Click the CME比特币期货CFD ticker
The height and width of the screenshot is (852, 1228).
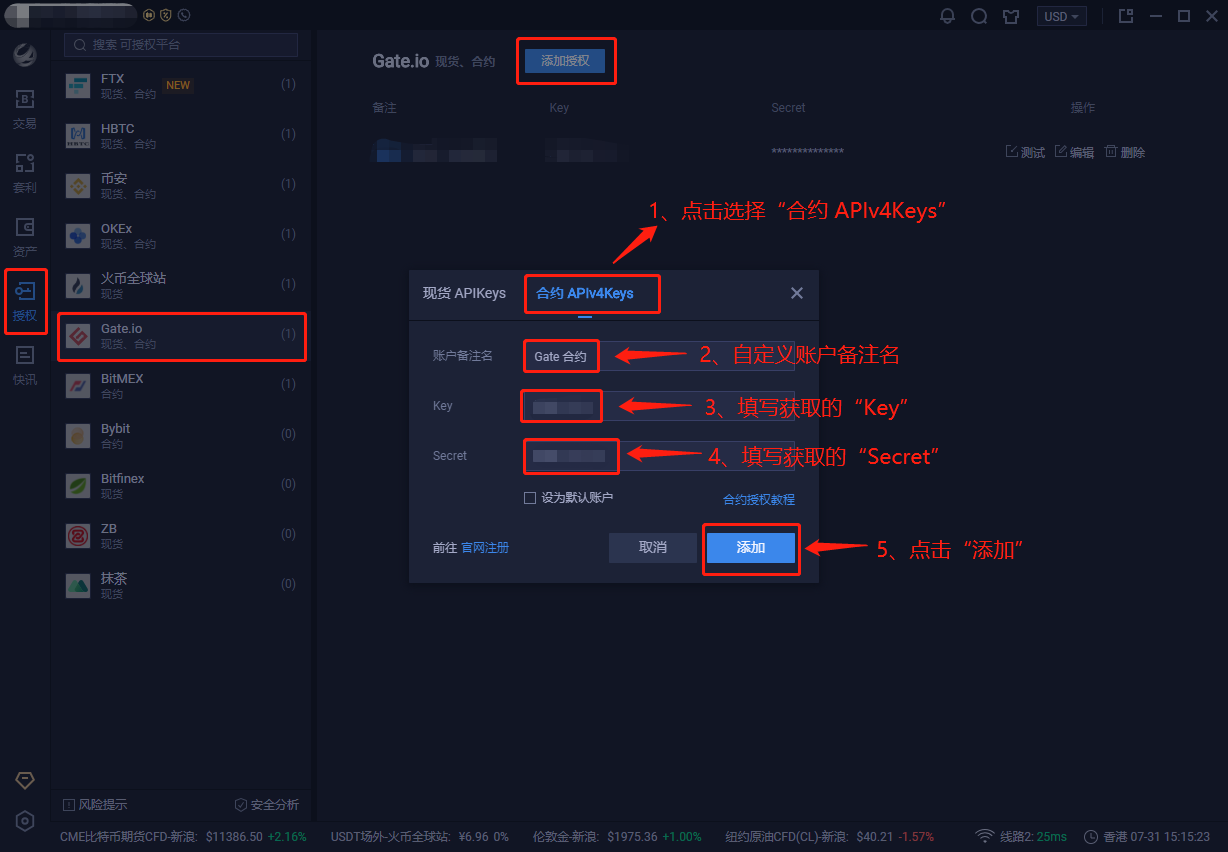click(x=183, y=836)
